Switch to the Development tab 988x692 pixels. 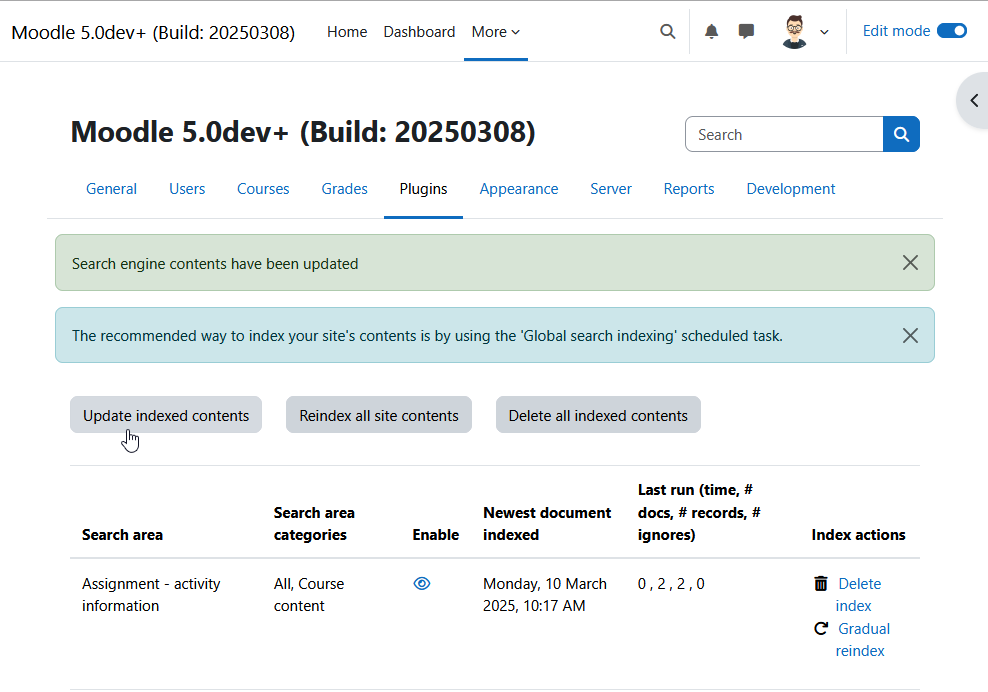click(x=791, y=189)
